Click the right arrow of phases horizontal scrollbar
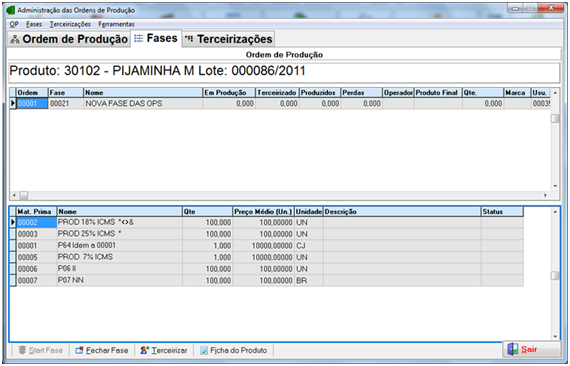This screenshot has height=366, width=570. point(545,196)
